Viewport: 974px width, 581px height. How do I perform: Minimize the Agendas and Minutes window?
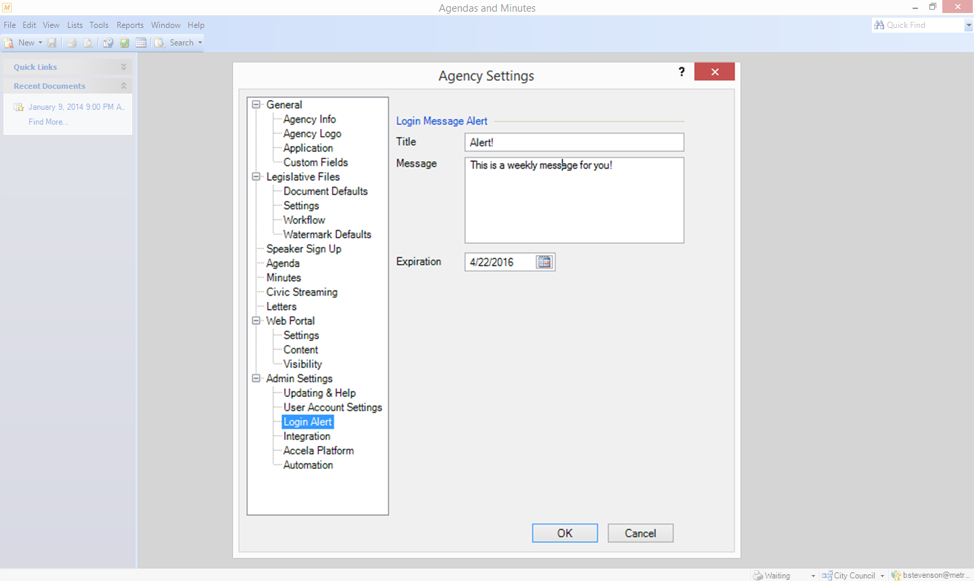pos(915,7)
